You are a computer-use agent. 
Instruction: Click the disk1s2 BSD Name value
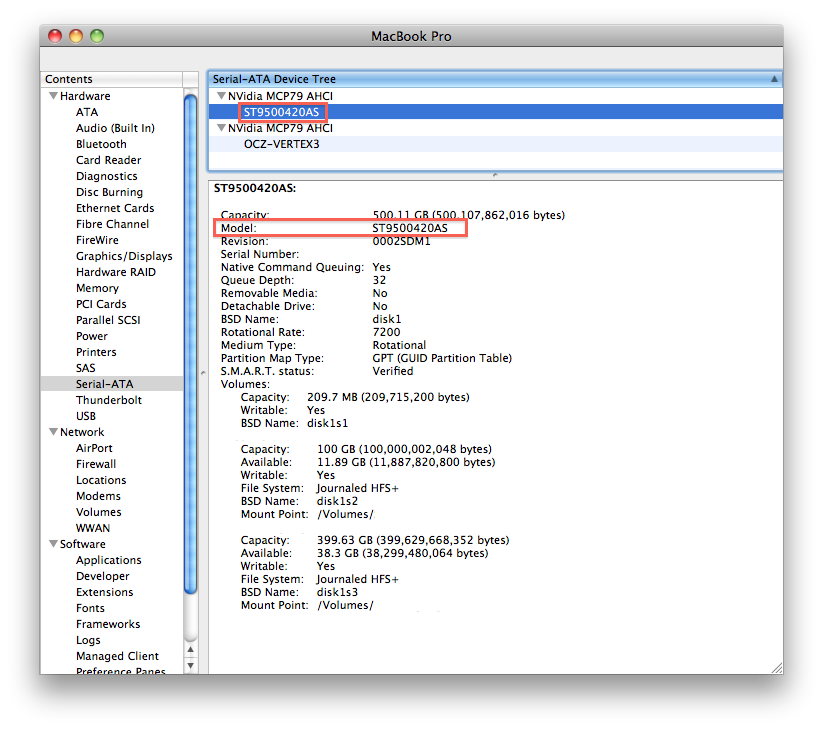coord(337,501)
